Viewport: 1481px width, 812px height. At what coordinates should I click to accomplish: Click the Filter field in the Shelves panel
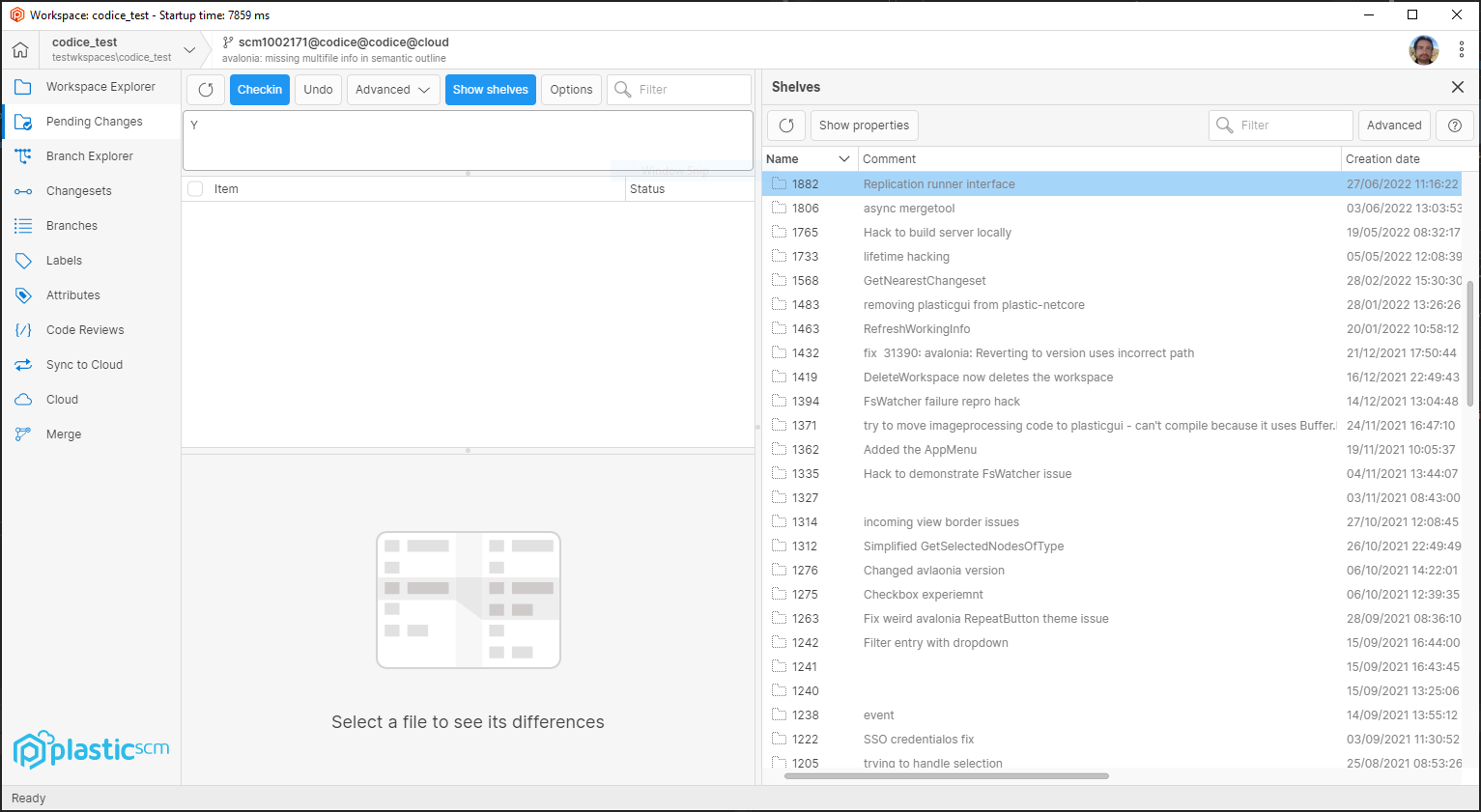1281,125
